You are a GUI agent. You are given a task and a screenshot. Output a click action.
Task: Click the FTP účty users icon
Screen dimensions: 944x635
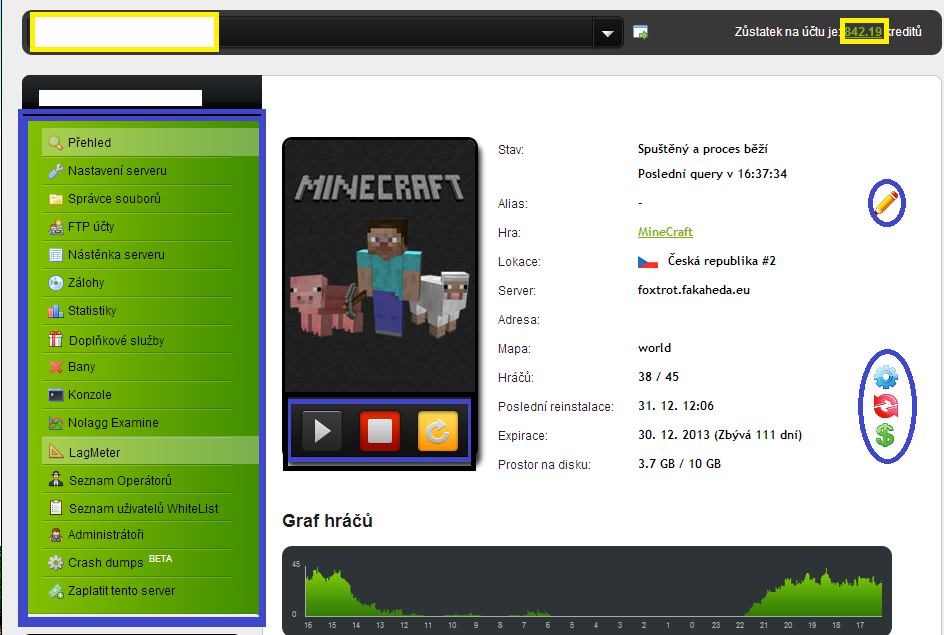click(x=55, y=227)
